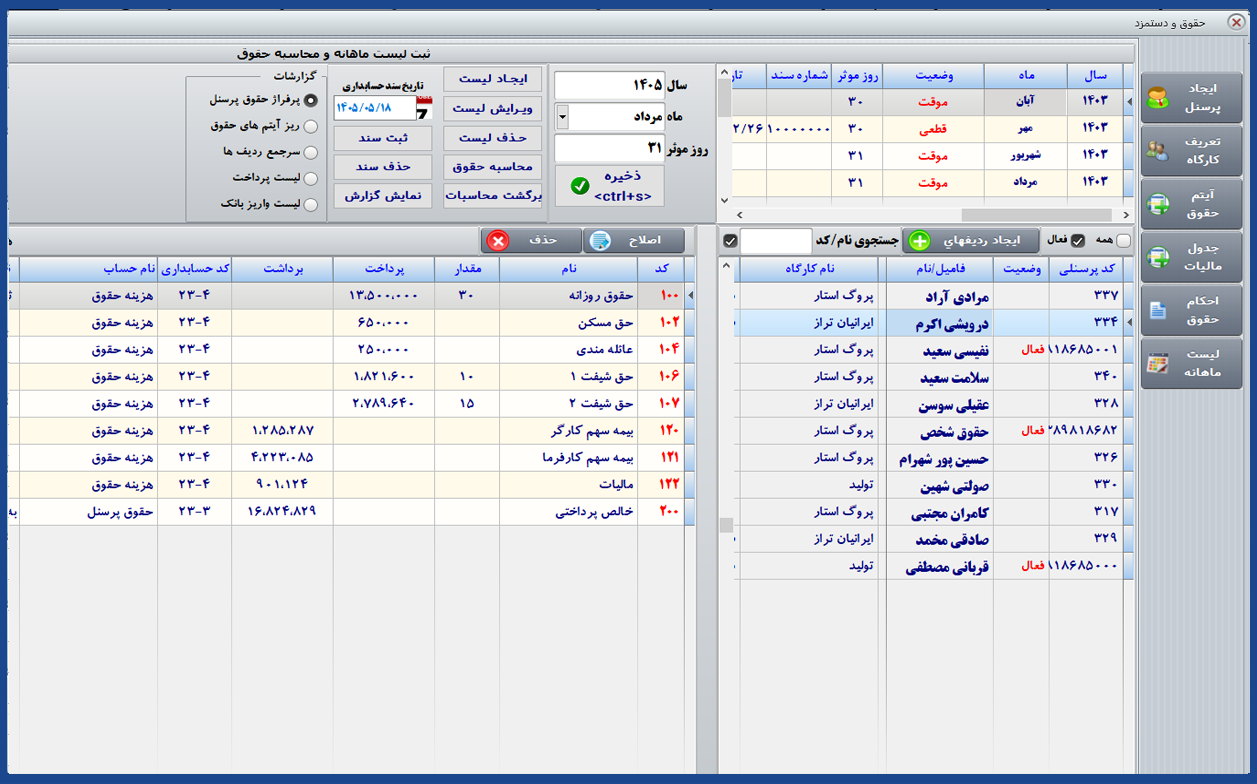Click the month list horizontal scrollbar thumb
The width and height of the screenshot is (1257, 784).
pos(1036,215)
